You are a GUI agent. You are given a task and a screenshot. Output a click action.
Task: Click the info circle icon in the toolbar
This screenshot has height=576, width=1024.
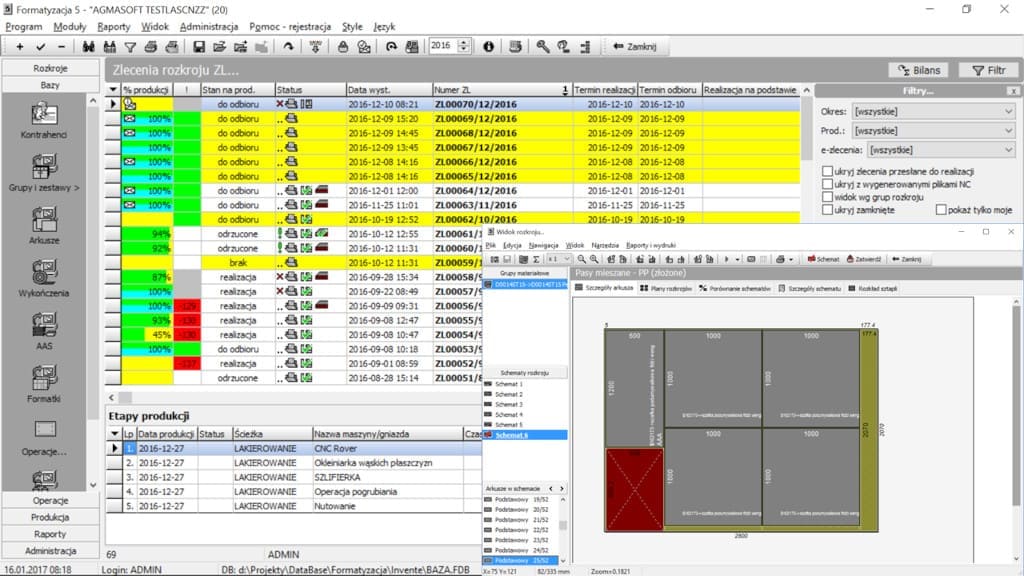point(489,46)
